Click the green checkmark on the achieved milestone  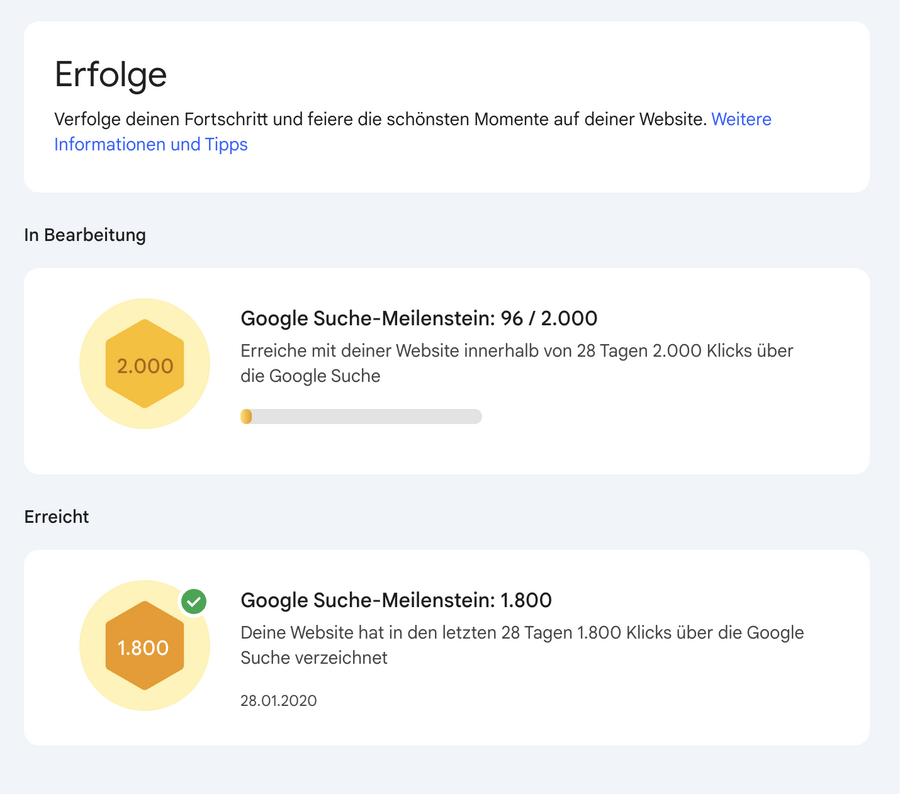[192, 601]
